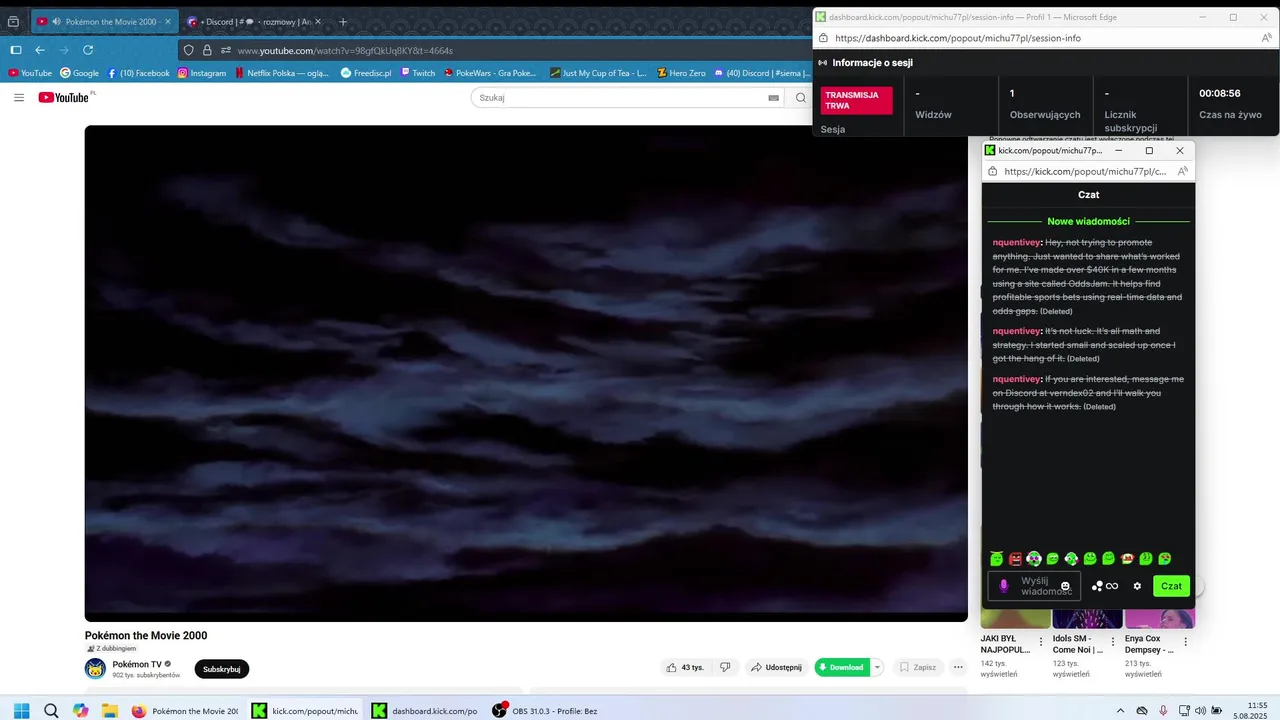Image resolution: width=1280 pixels, height=720 pixels.
Task: Close the Discord tab
Action: pos(317,21)
